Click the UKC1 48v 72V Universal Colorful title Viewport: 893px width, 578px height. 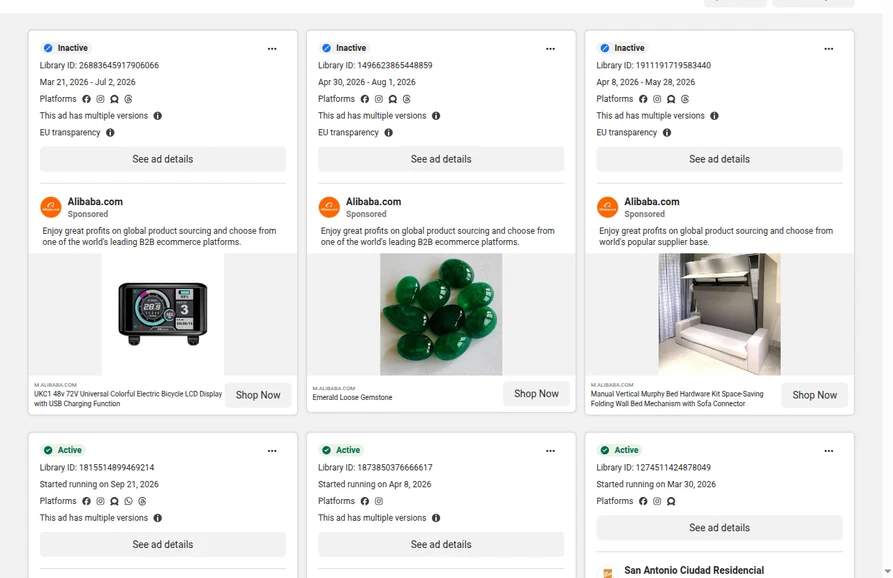point(128,399)
